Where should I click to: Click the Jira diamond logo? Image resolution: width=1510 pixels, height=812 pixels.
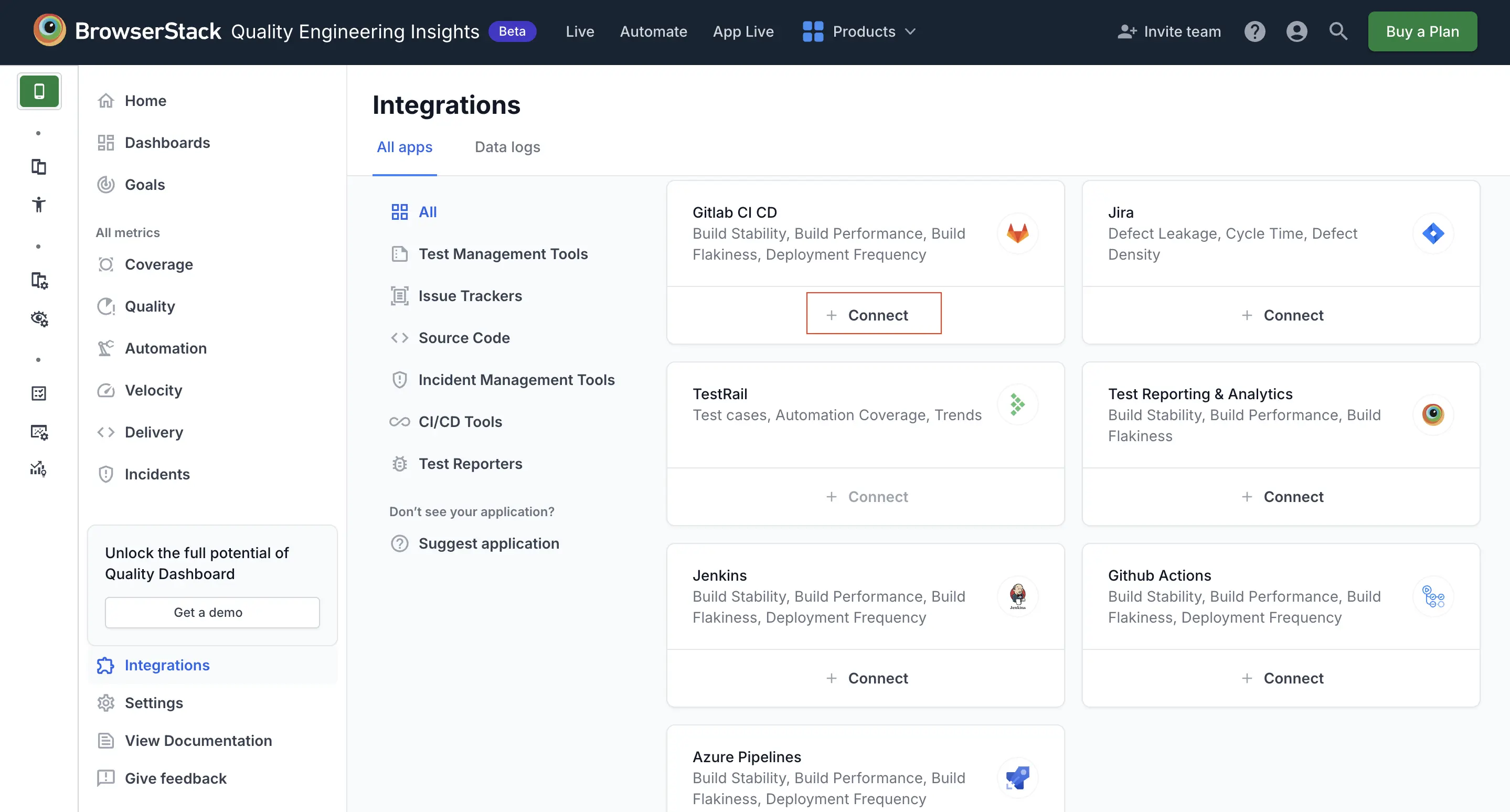coord(1433,233)
